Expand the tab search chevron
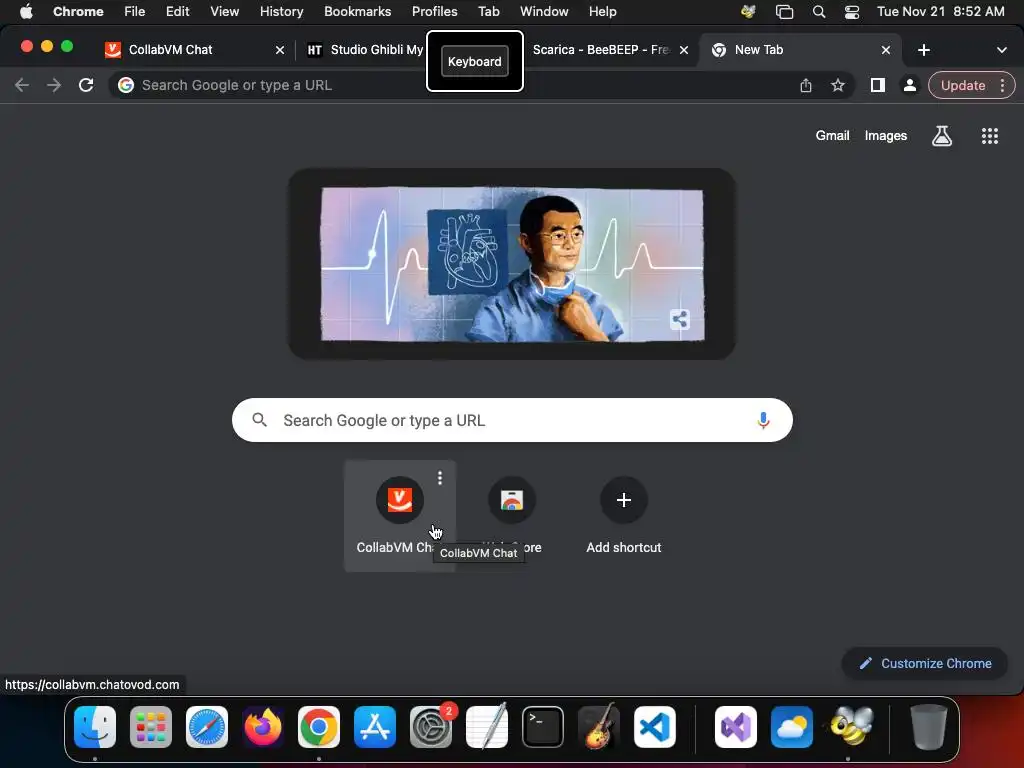This screenshot has width=1024, height=768. pyautogui.click(x=1002, y=50)
